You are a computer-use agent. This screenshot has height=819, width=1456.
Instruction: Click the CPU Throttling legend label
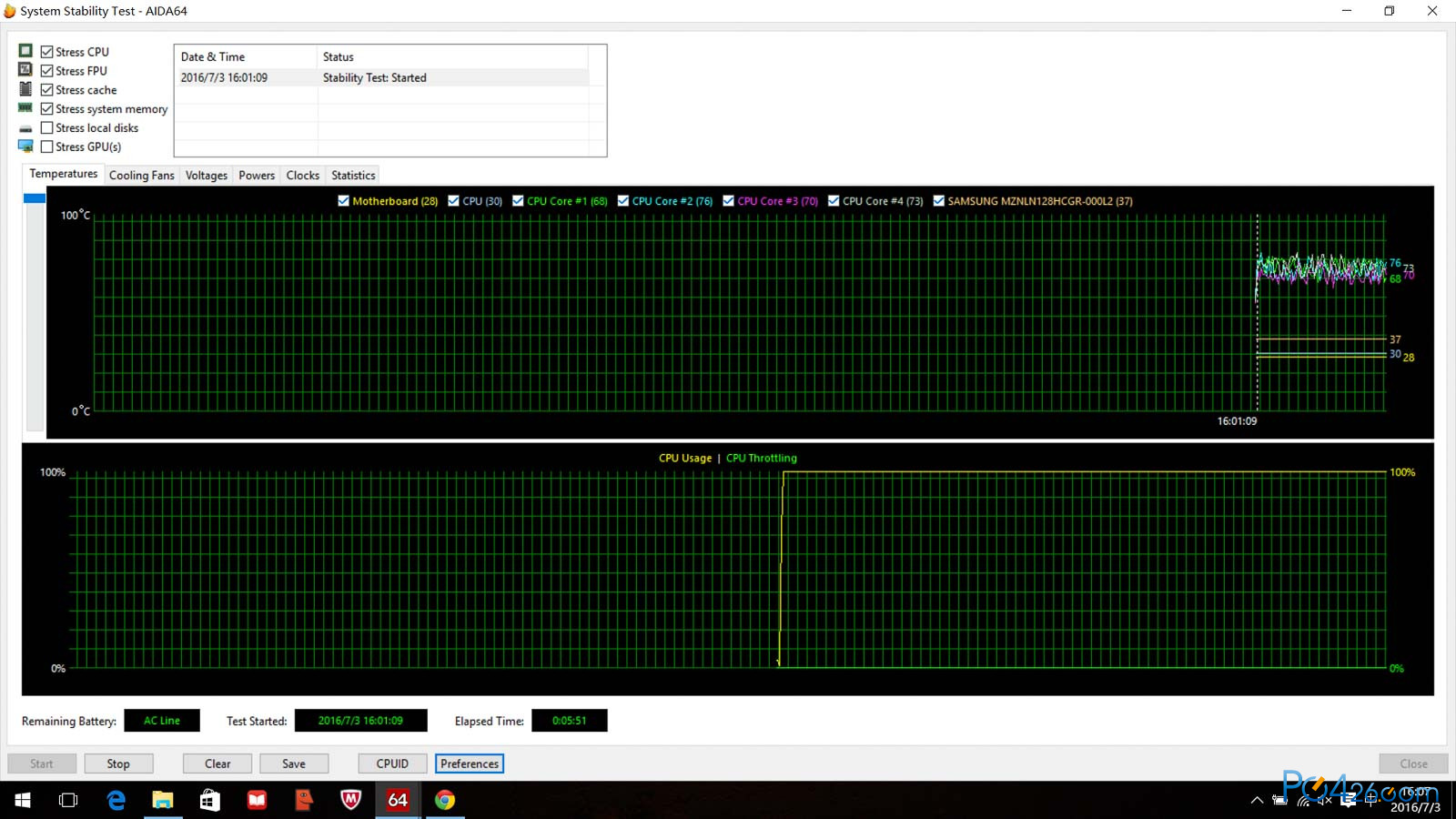(762, 458)
